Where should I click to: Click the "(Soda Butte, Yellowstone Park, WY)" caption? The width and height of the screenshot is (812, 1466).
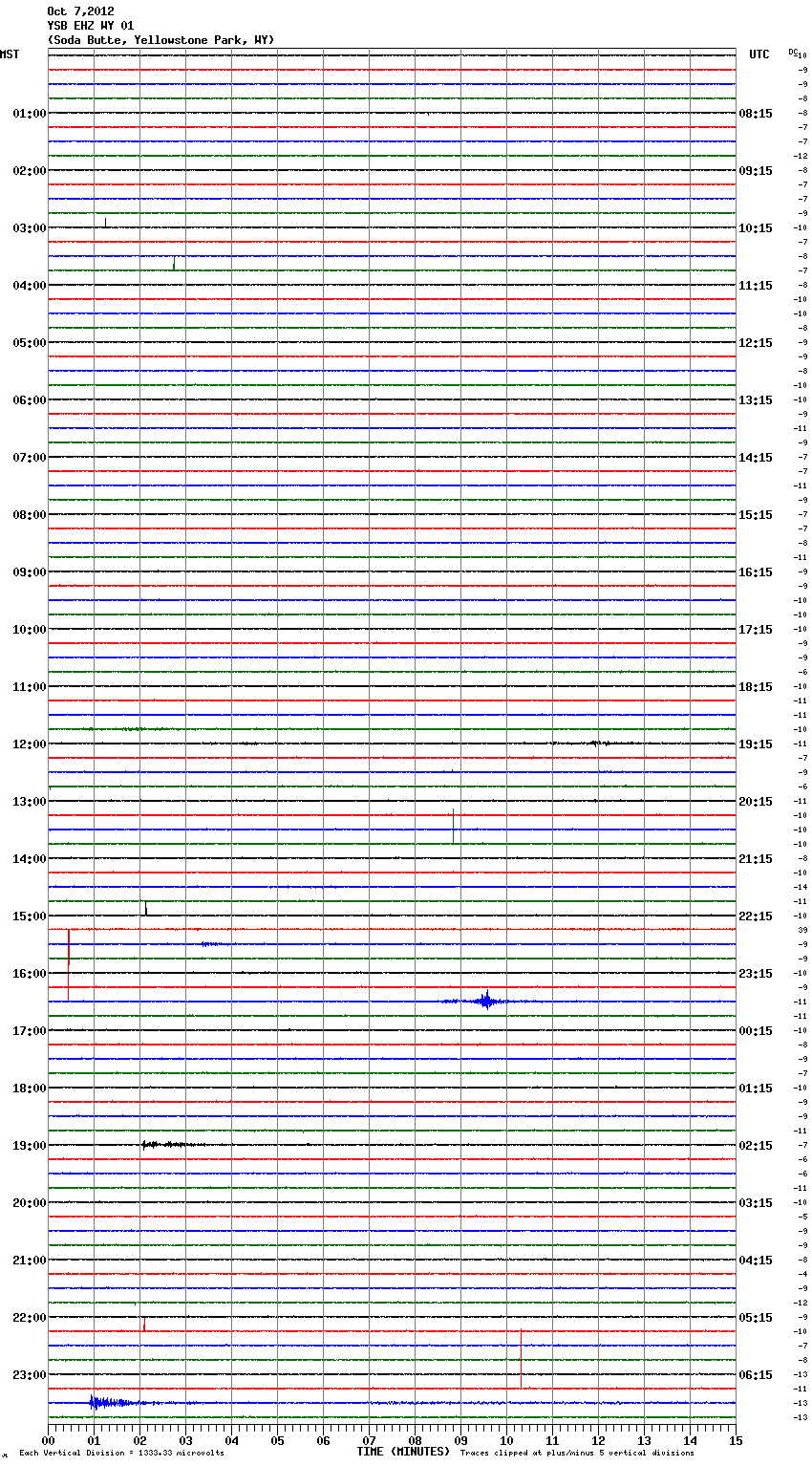click(x=160, y=40)
